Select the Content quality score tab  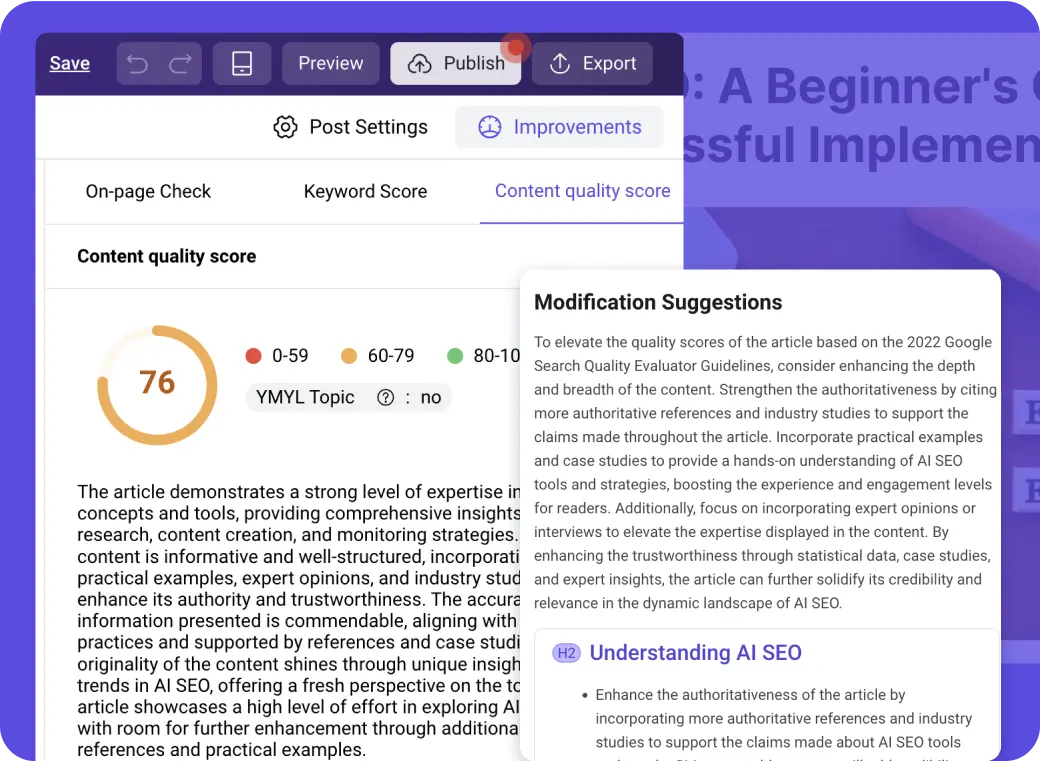click(582, 191)
